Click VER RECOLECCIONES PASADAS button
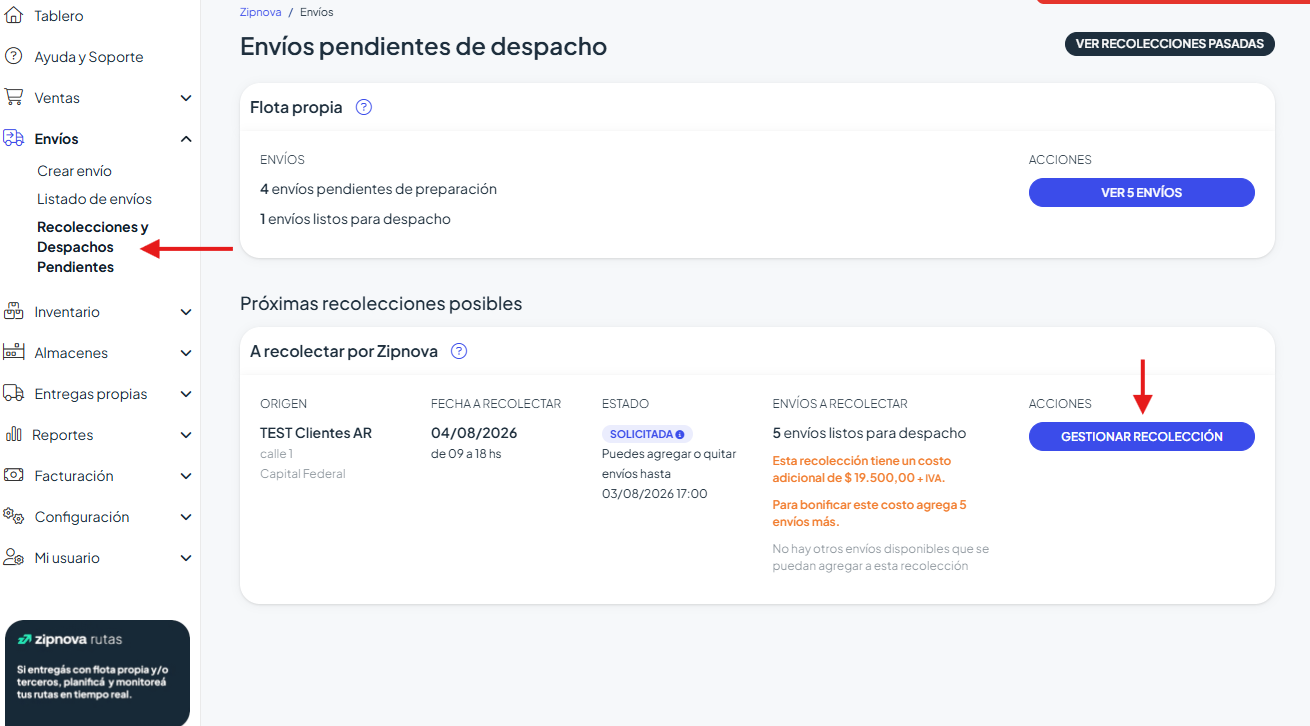Screen dimensions: 1310x726 pyautogui.click(x=1170, y=44)
